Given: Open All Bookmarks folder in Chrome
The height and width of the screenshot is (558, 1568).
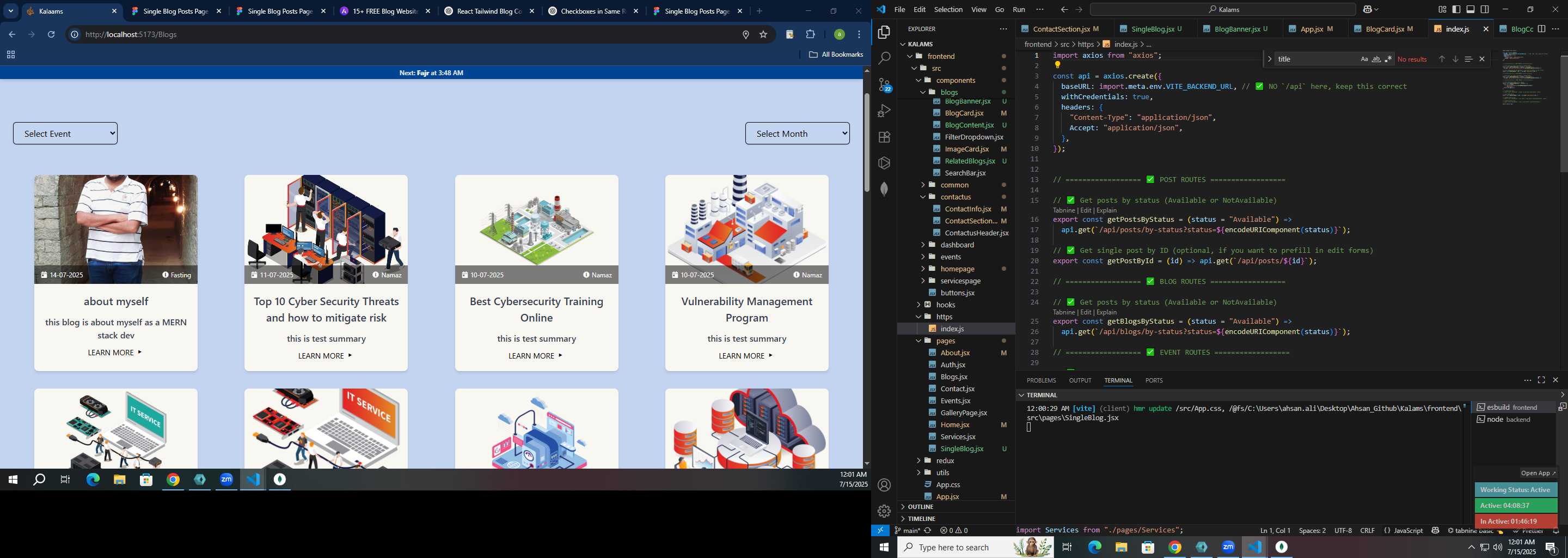Looking at the screenshot, I should tap(836, 55).
